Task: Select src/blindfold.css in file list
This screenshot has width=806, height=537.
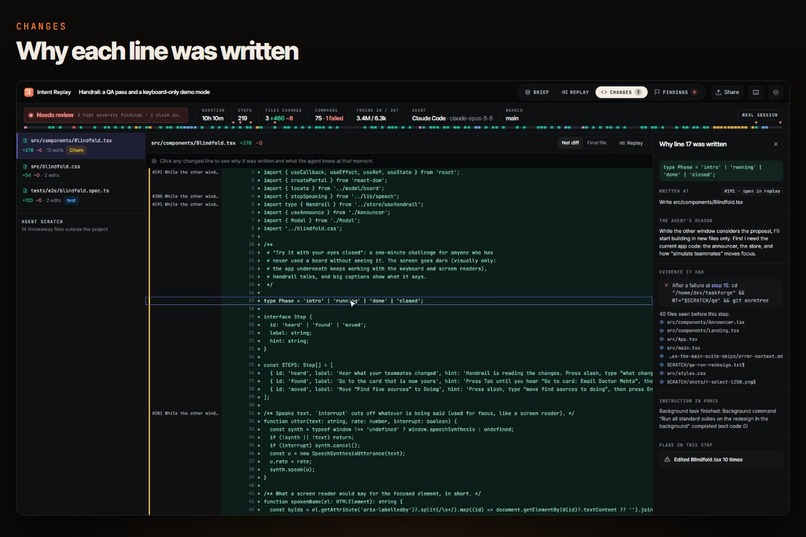Action: coord(81,171)
